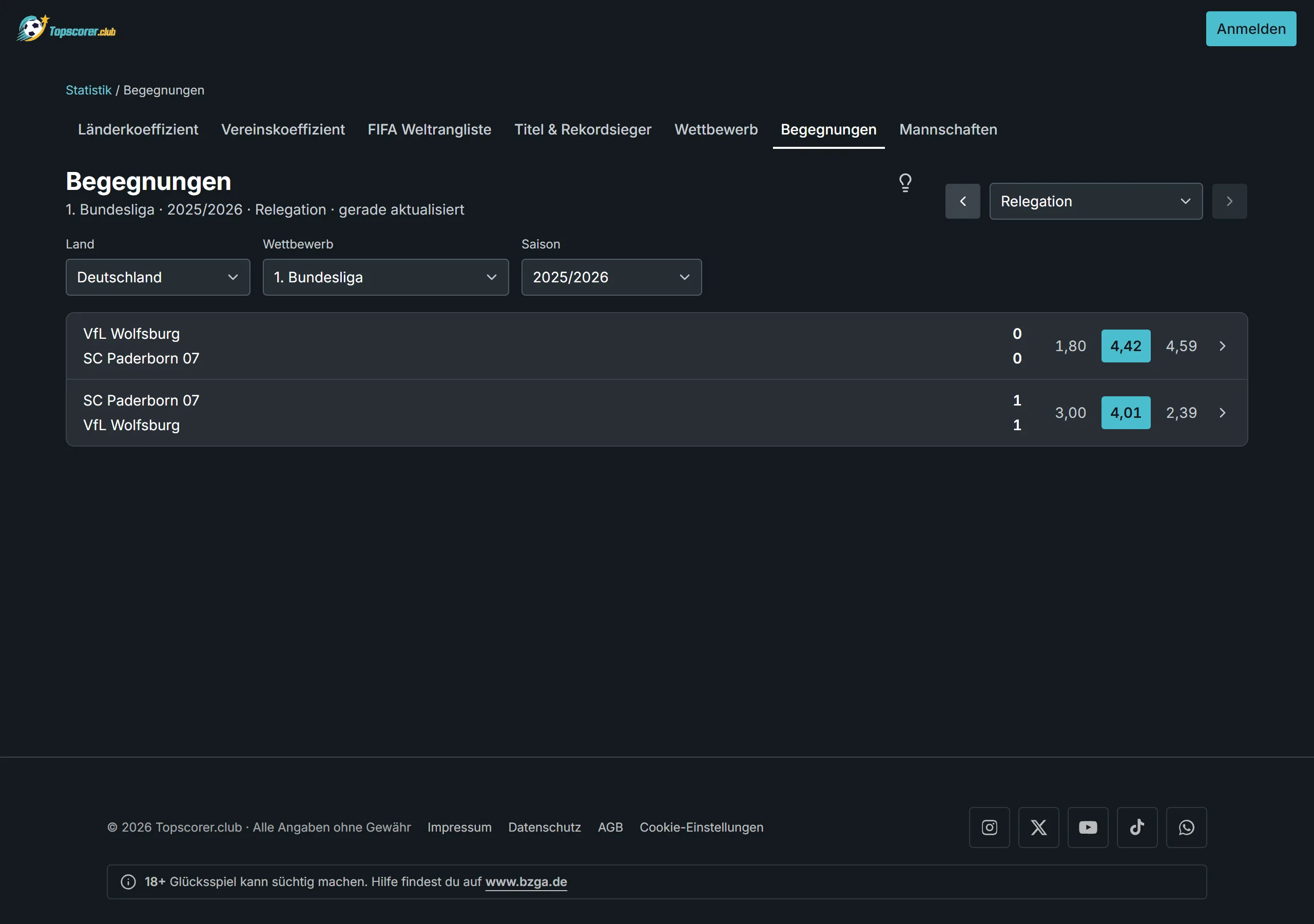Image resolution: width=1314 pixels, height=924 pixels.
Task: Open TikTok social icon
Action: [1137, 827]
